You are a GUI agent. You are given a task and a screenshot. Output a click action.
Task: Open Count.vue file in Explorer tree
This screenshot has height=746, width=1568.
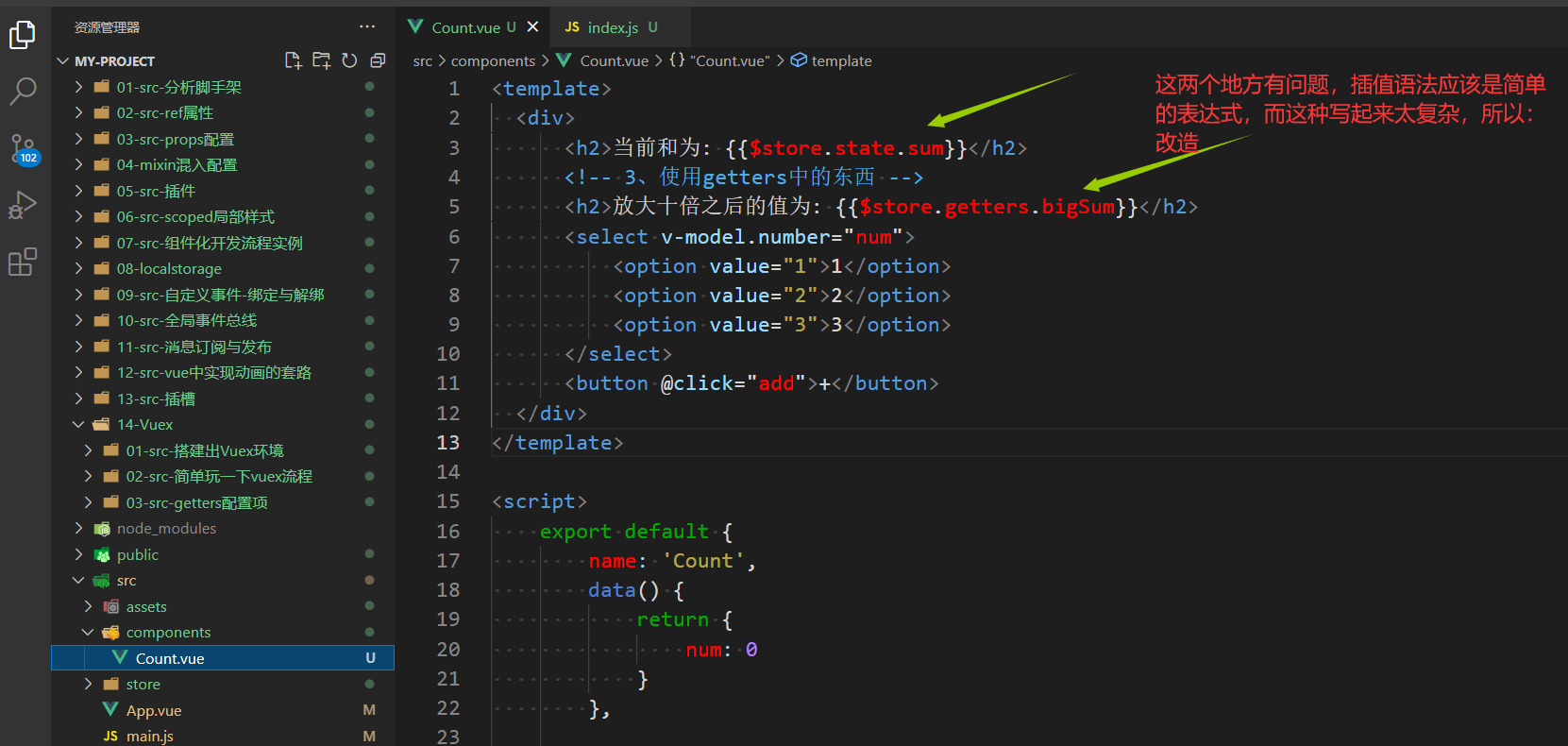click(223, 658)
